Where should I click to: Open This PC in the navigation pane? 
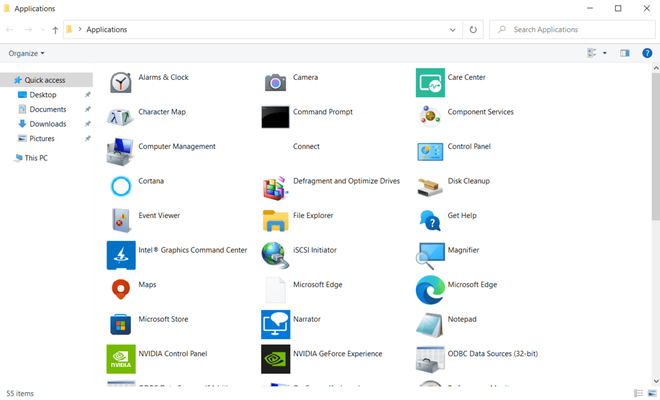tap(35, 158)
